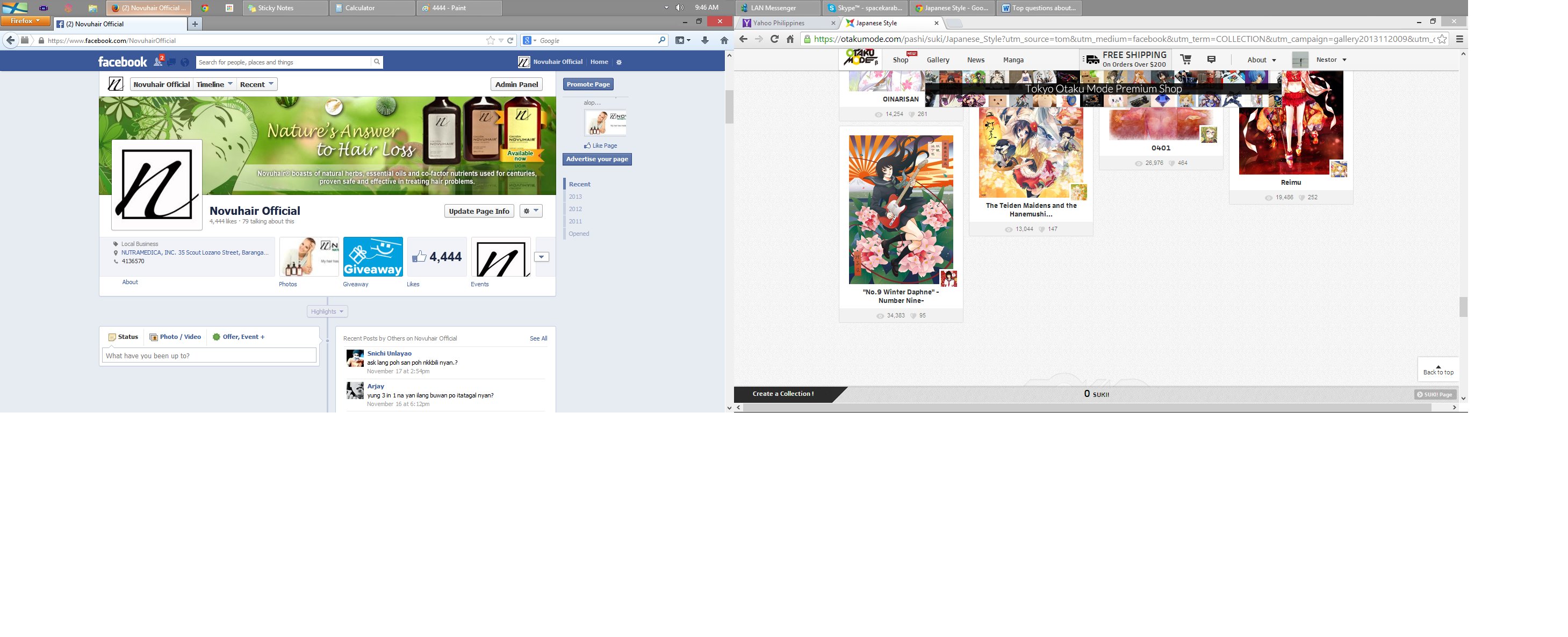Select the Photo / Video post tab
Image resolution: width=1568 pixels, height=637 pixels.
[x=175, y=336]
